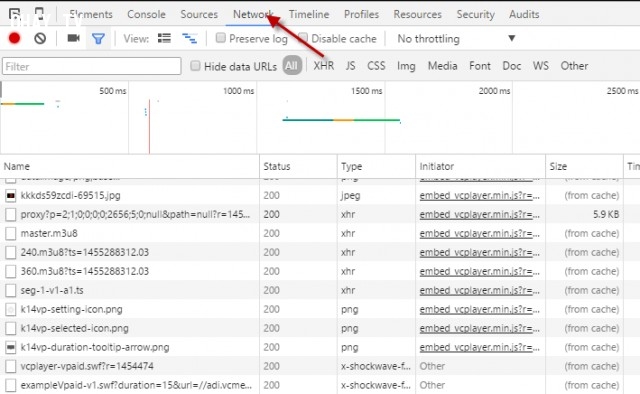This screenshot has width=640, height=394.
Task: Sort by the Name column header
Action: click(130, 167)
